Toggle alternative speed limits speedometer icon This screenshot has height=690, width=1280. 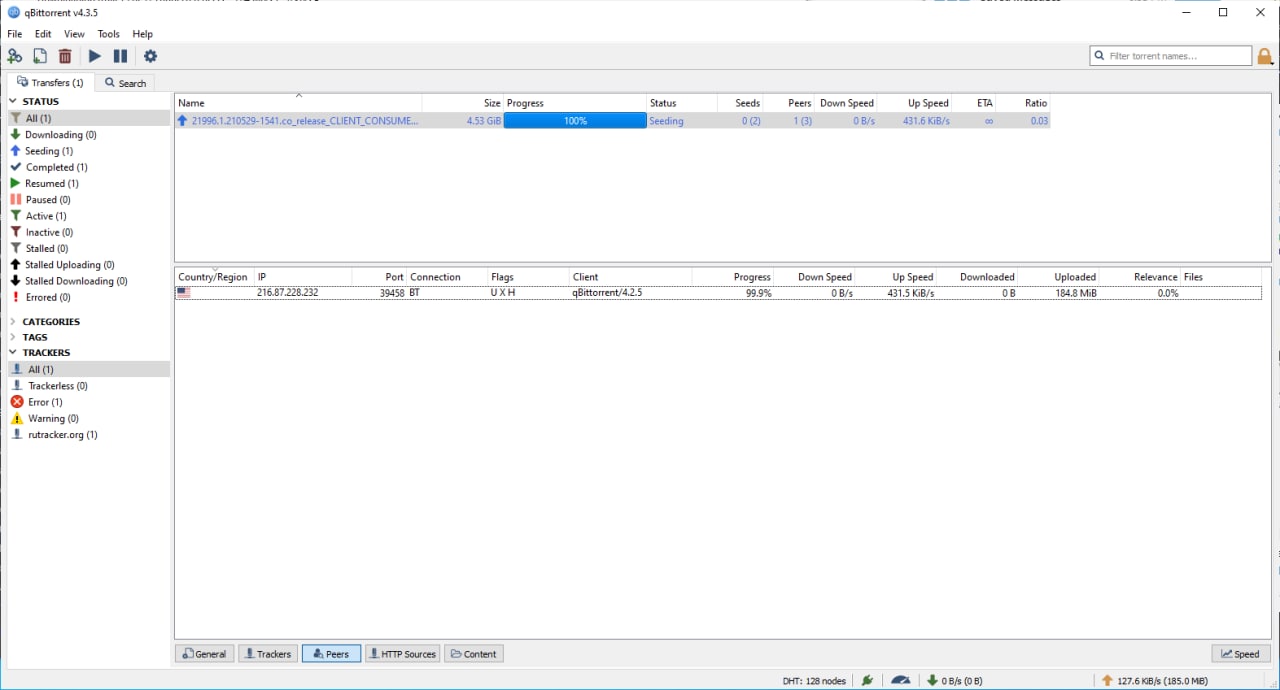coord(901,680)
